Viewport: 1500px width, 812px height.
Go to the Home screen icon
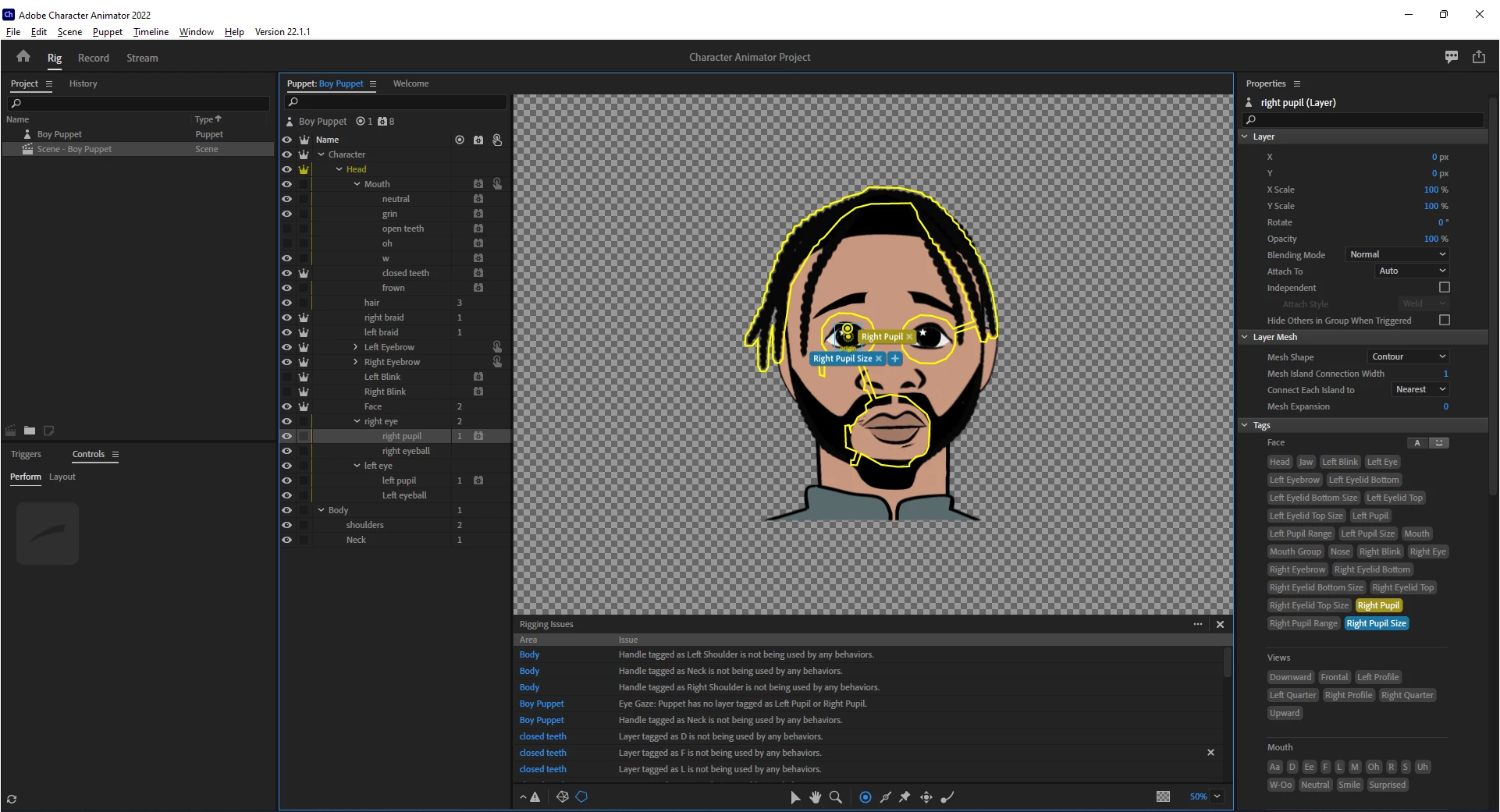23,57
